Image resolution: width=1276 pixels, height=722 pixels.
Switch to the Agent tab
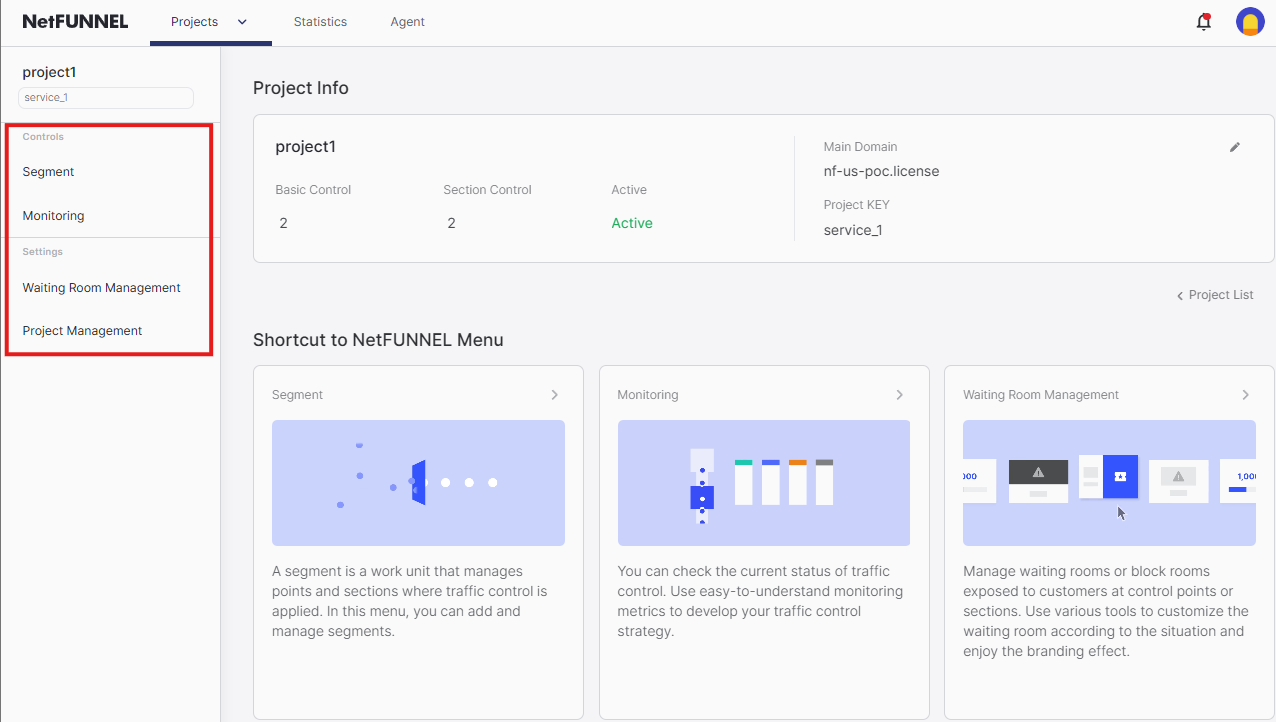407,20
